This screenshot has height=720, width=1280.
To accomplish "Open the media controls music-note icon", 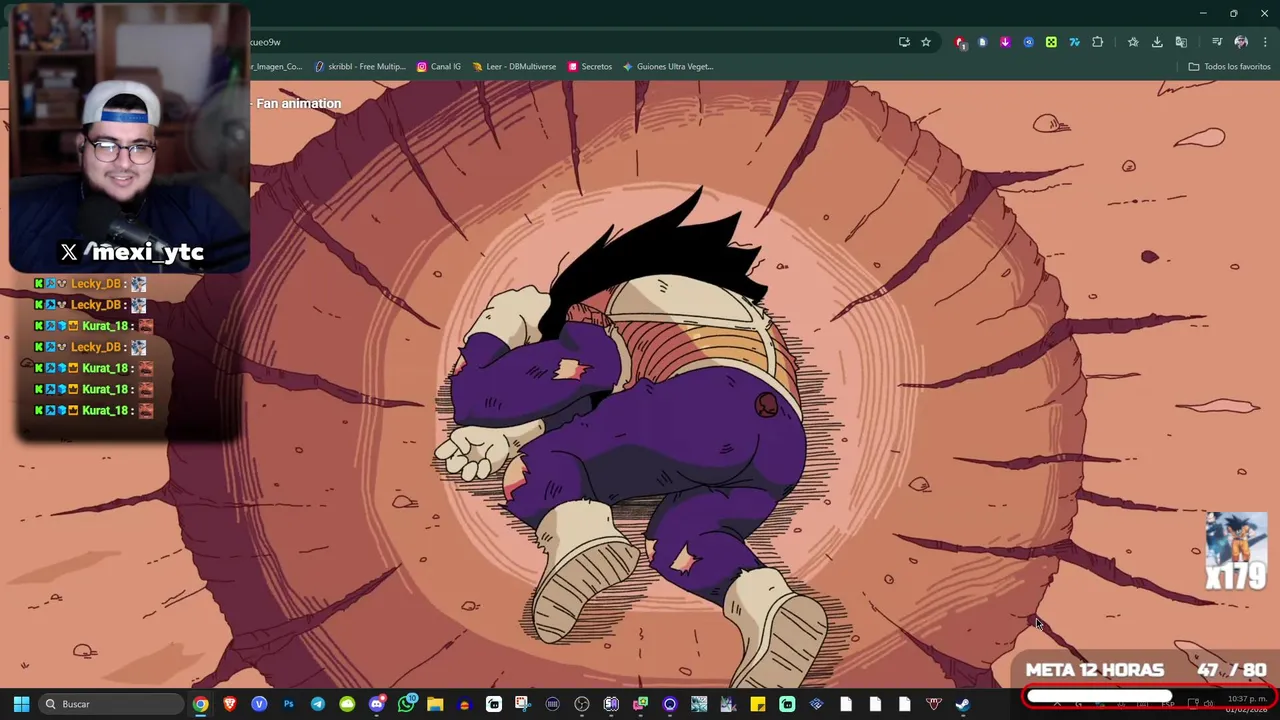I will pyautogui.click(x=1217, y=42).
